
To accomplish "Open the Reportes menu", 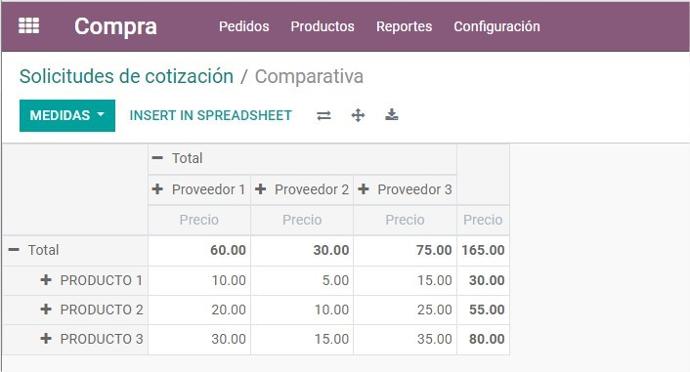I will [x=404, y=26].
